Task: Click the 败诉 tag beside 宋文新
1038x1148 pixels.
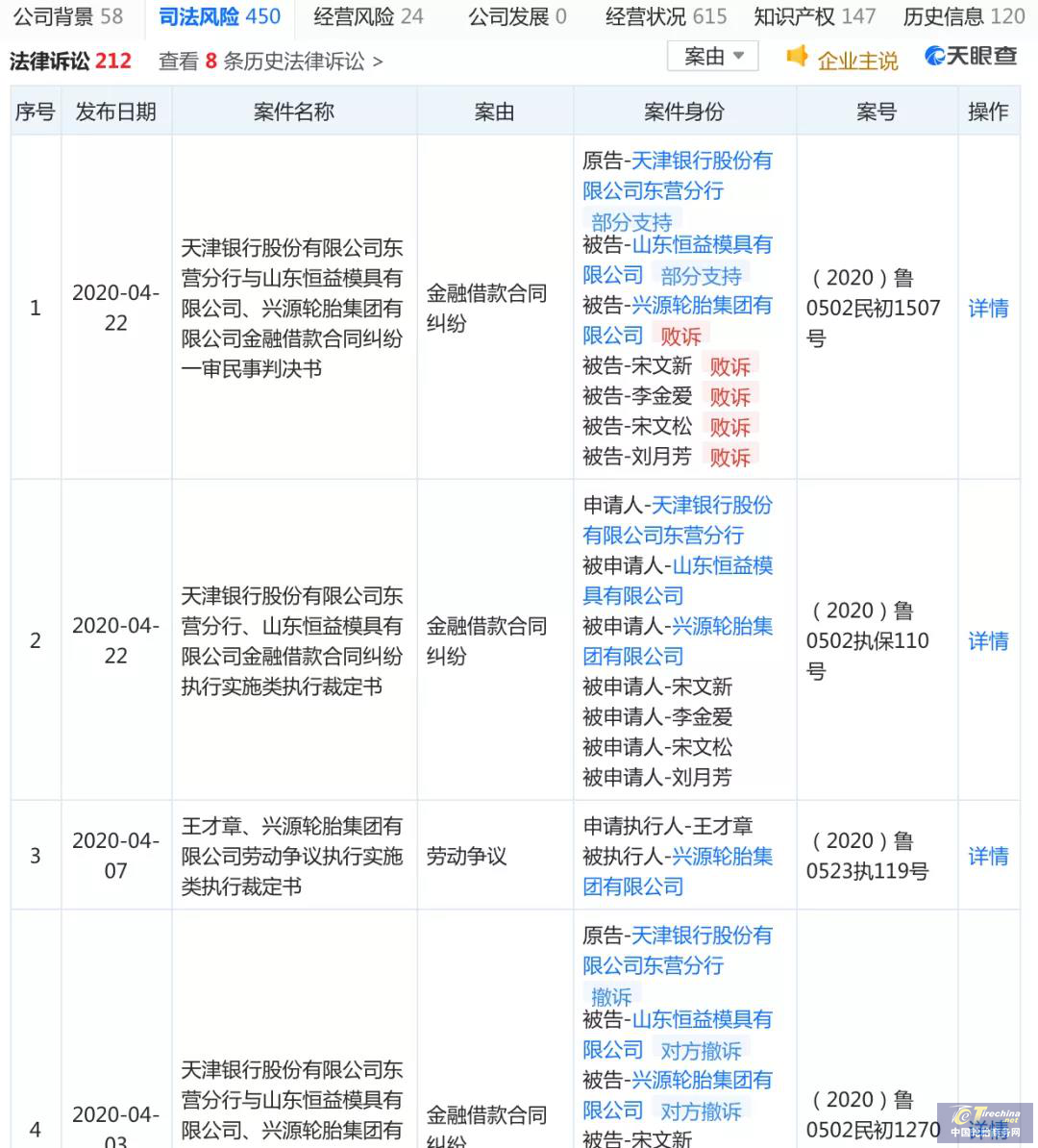Action: [729, 366]
